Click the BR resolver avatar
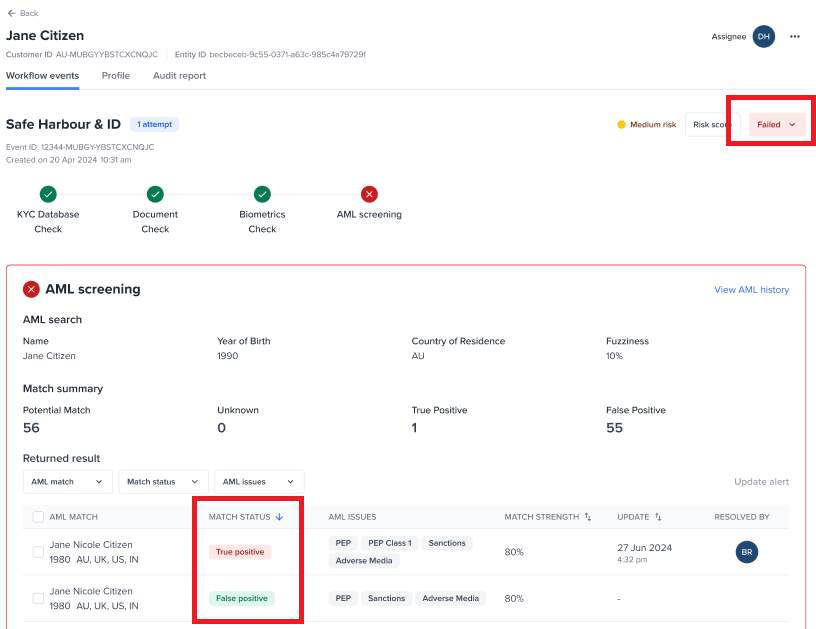Image resolution: width=816 pixels, height=629 pixels. coord(747,551)
